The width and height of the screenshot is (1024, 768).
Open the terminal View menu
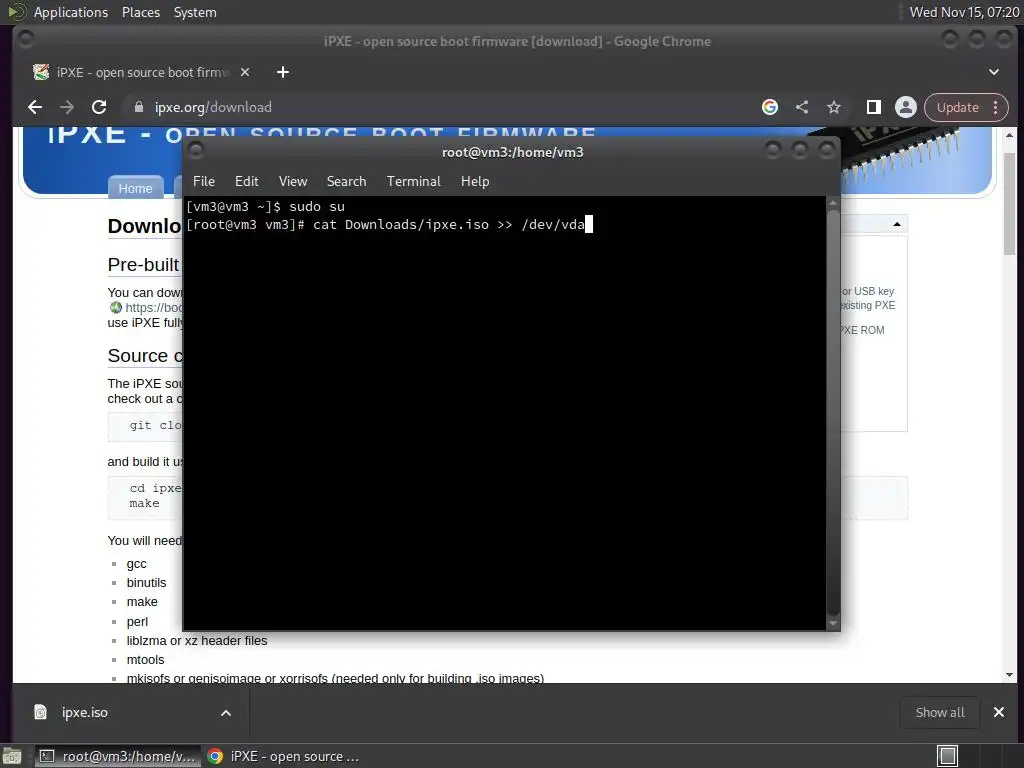pos(293,182)
